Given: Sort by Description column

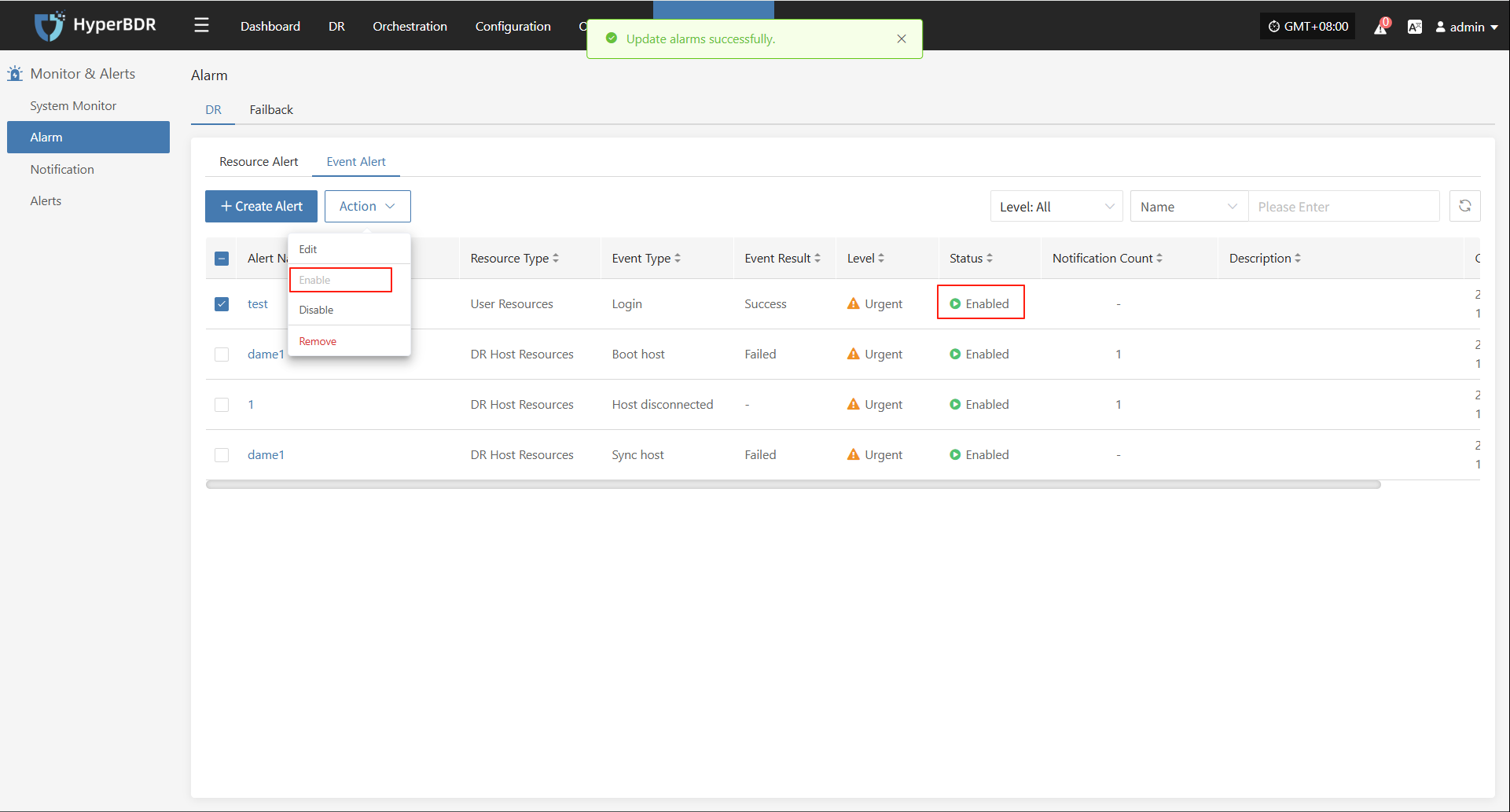Looking at the screenshot, I should tap(1298, 258).
